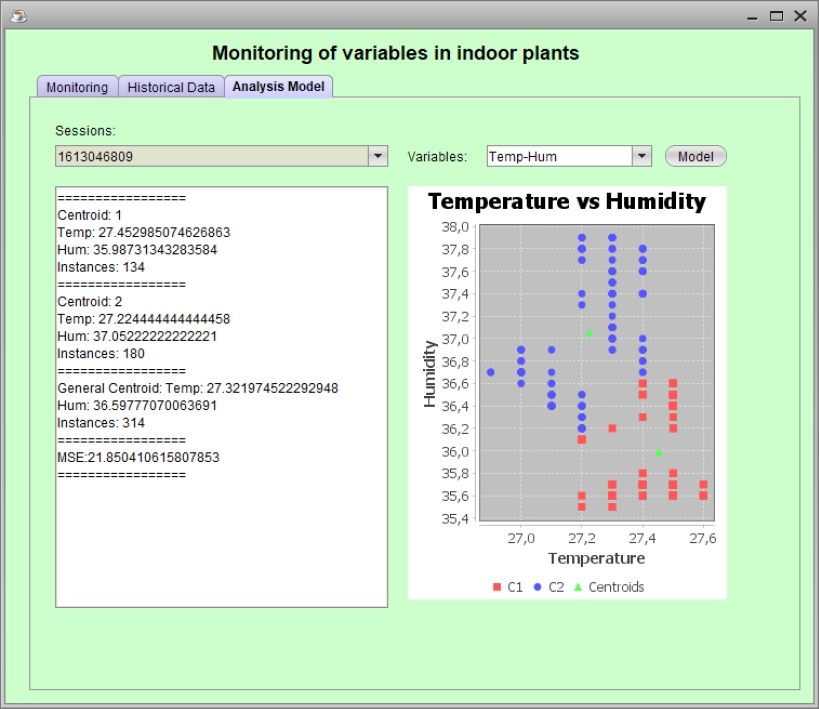Click the lower green centroid marker in chart
This screenshot has height=709, width=819.
pos(658,453)
